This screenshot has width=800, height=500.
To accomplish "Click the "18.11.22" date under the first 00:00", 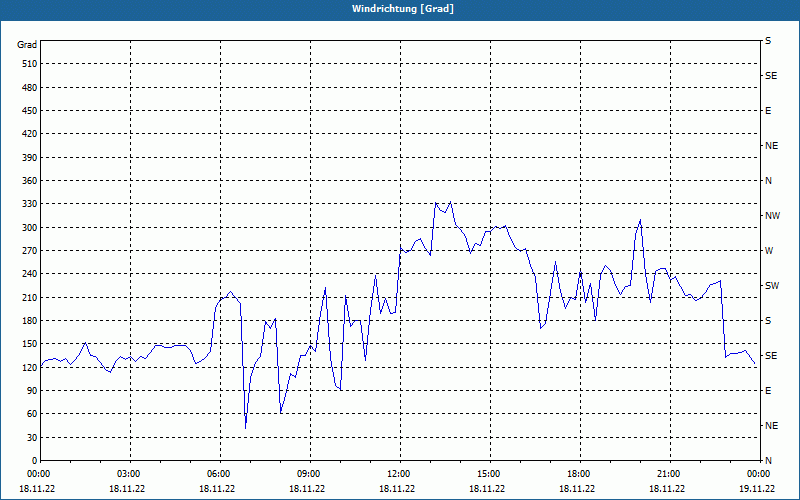I will 37,488.
